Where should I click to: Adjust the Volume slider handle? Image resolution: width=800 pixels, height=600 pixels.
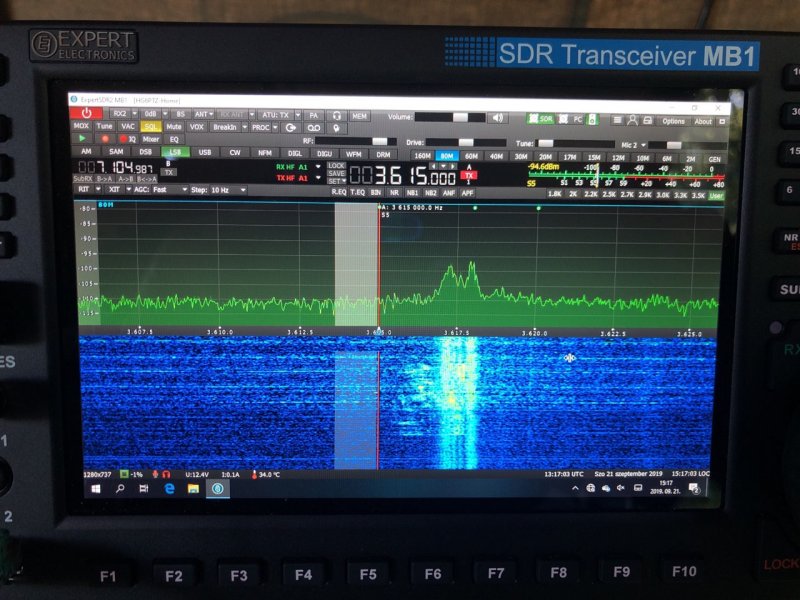point(460,117)
